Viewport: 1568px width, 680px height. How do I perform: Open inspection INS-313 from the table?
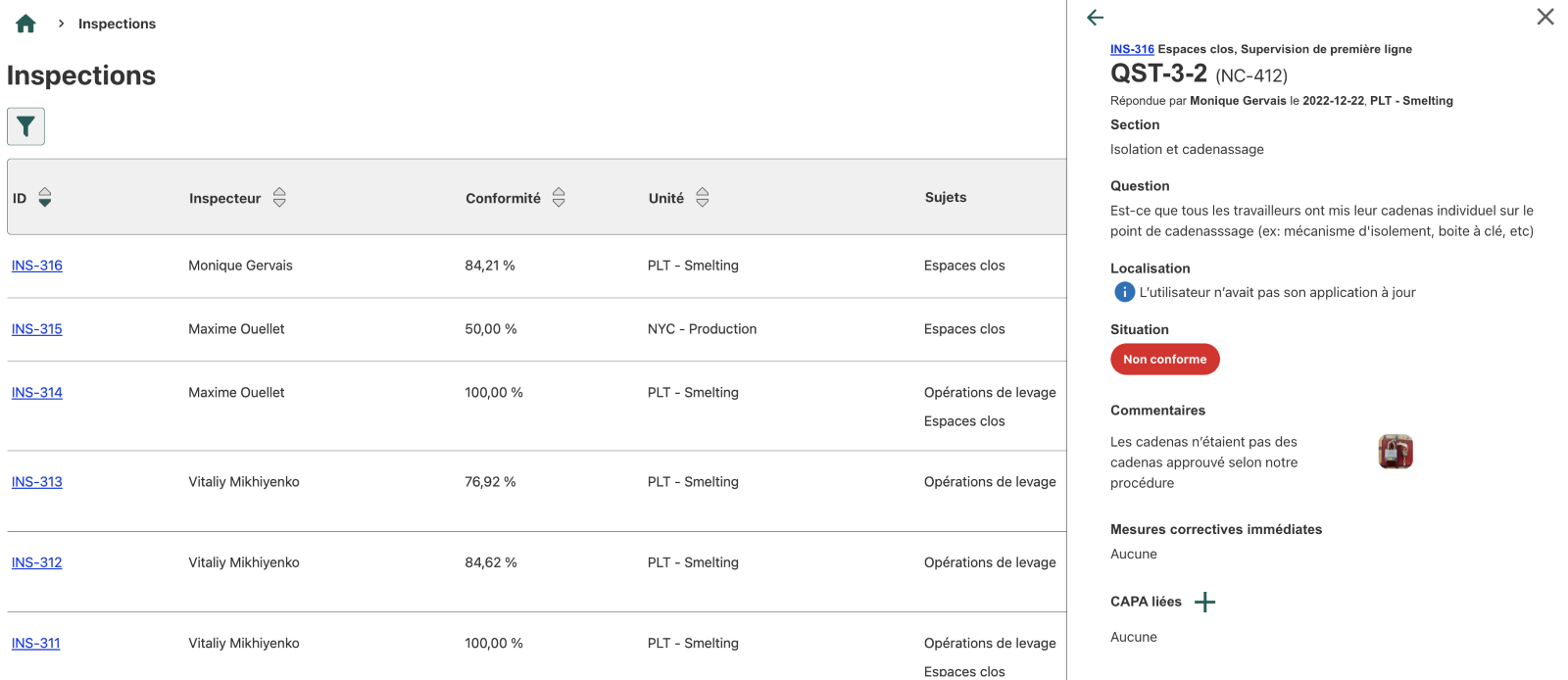[37, 482]
